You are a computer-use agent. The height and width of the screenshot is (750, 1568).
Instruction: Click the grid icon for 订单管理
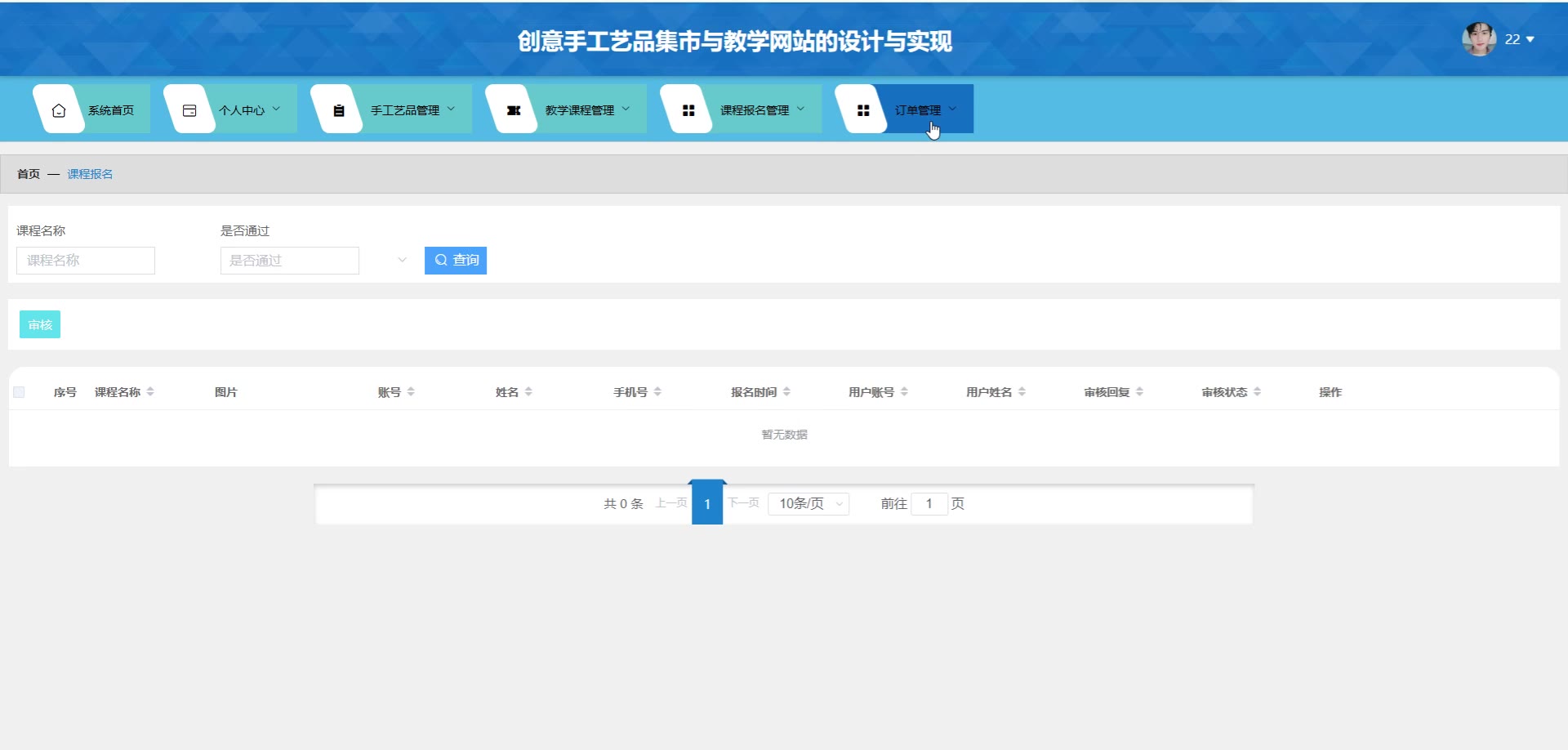[x=862, y=110]
